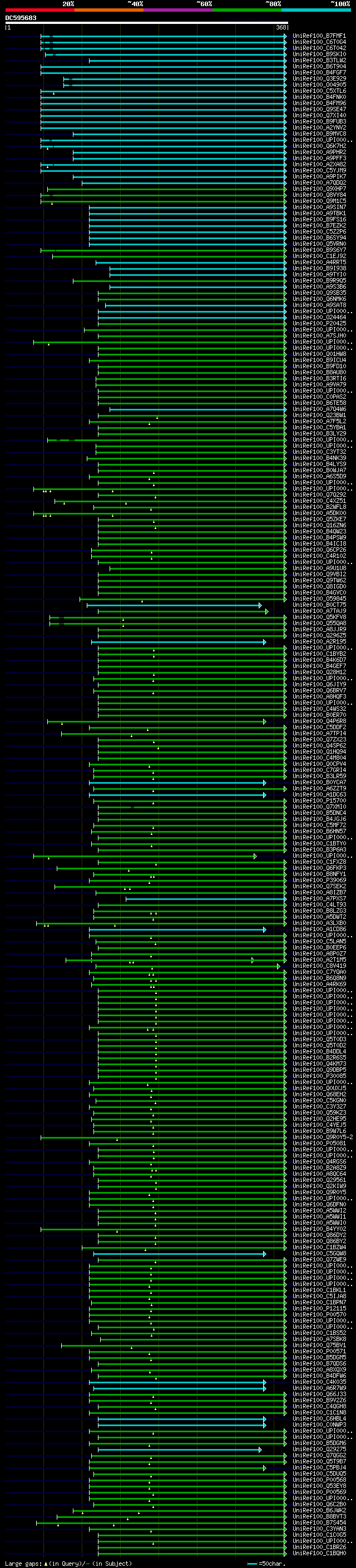Select the UniRef100_C5YBA1 label
The height and width of the screenshot is (1568, 356).
click(x=319, y=427)
